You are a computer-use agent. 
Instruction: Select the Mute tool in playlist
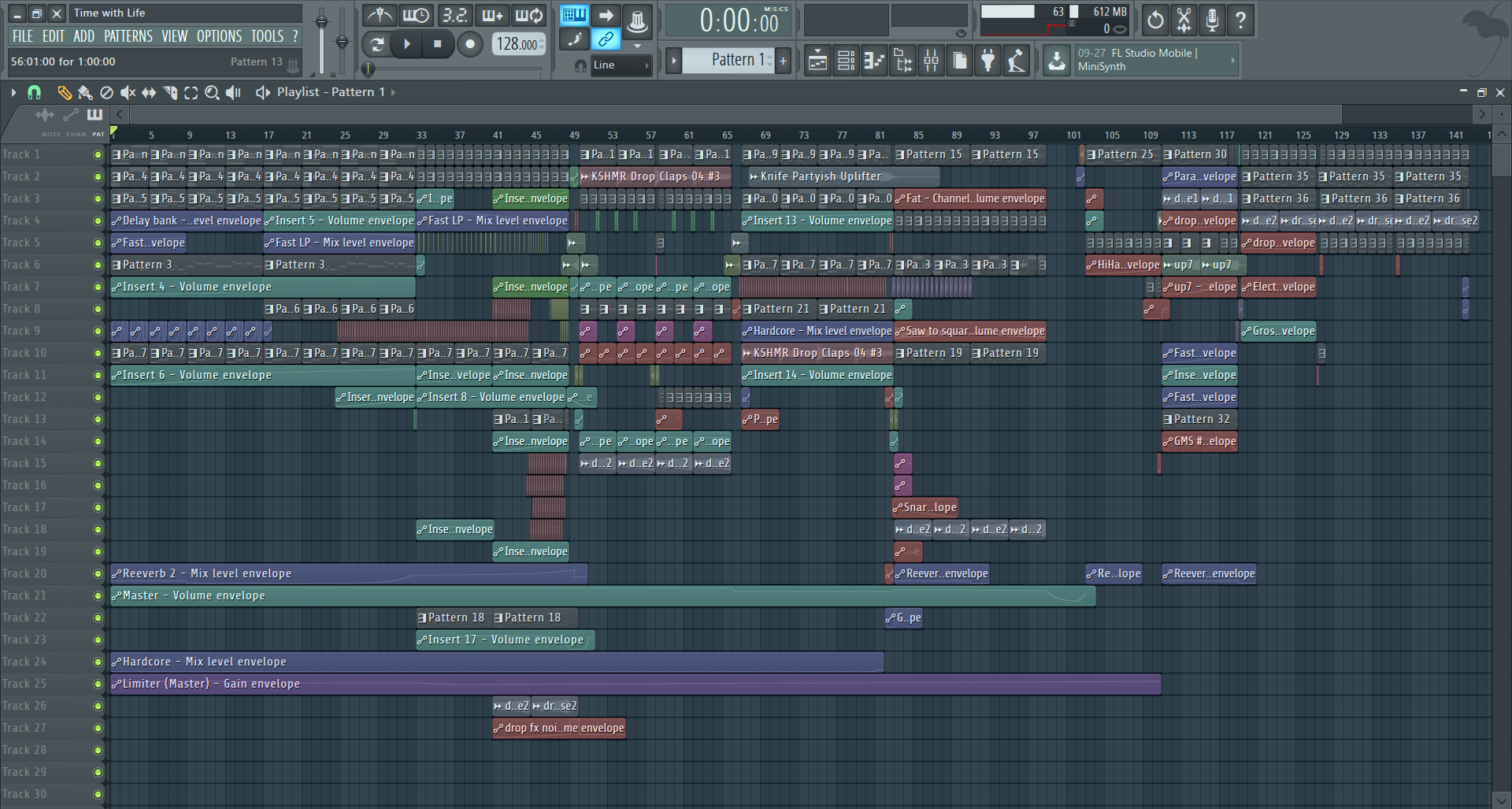pyautogui.click(x=128, y=93)
